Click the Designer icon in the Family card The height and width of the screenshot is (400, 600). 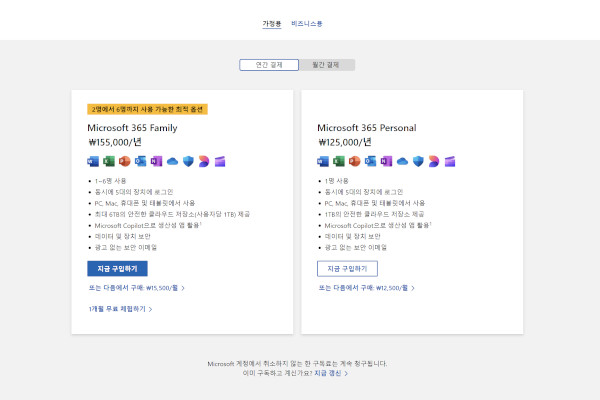point(204,161)
